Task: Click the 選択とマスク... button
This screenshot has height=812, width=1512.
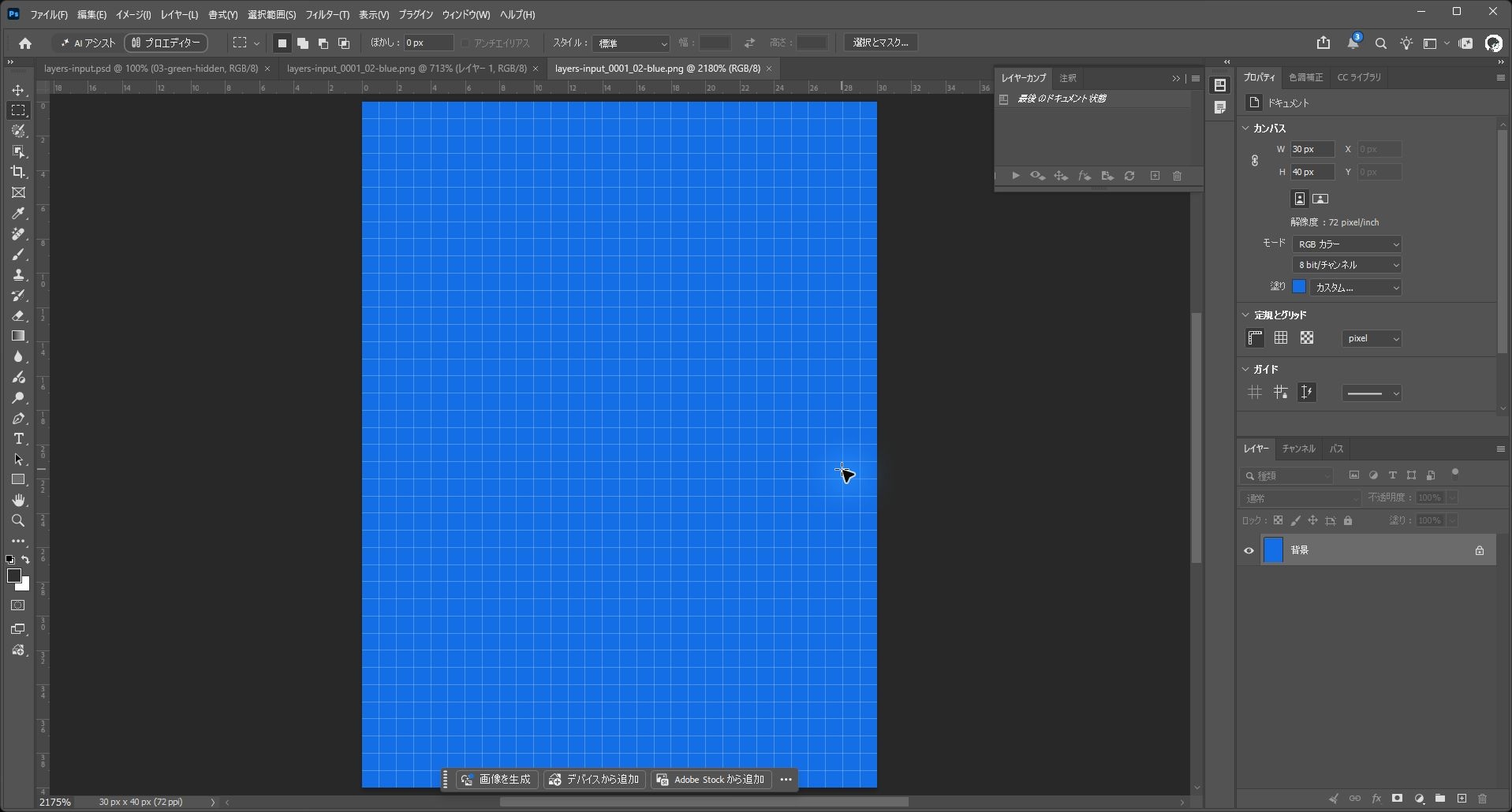Action: [x=881, y=43]
